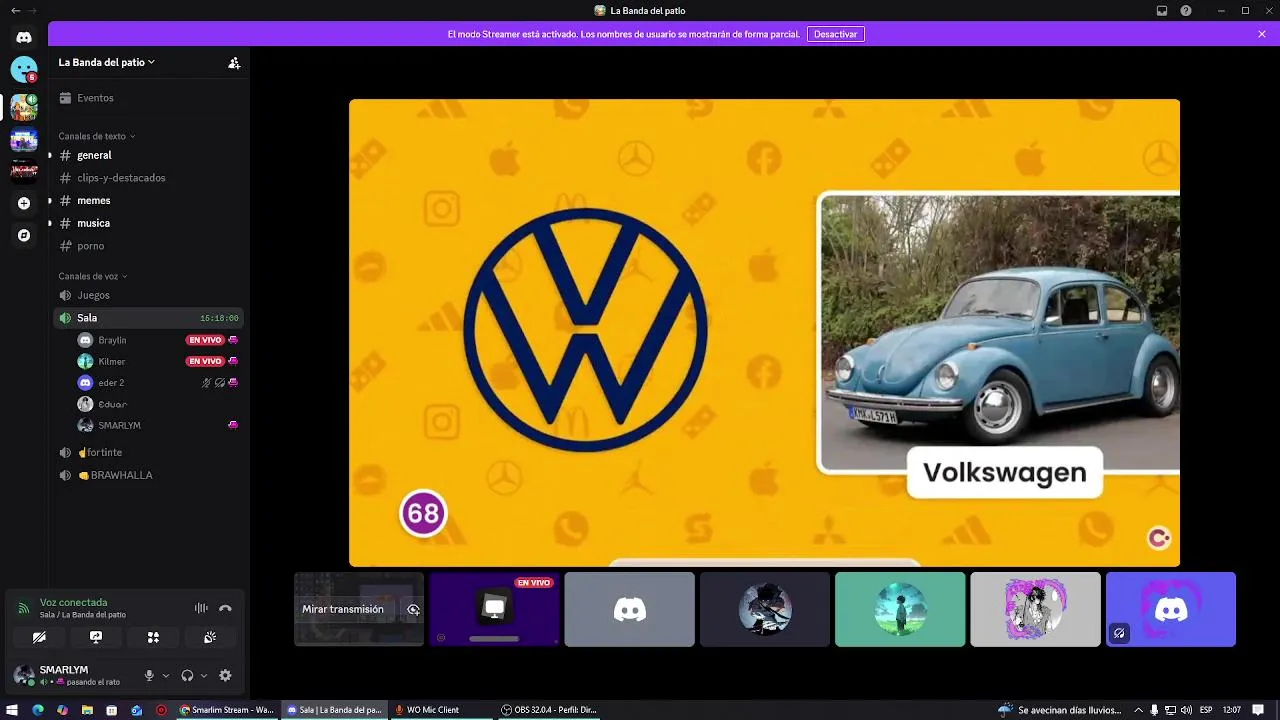Image resolution: width=1280 pixels, height=720 pixels.
Task: Open the musica text channel
Action: click(148, 223)
